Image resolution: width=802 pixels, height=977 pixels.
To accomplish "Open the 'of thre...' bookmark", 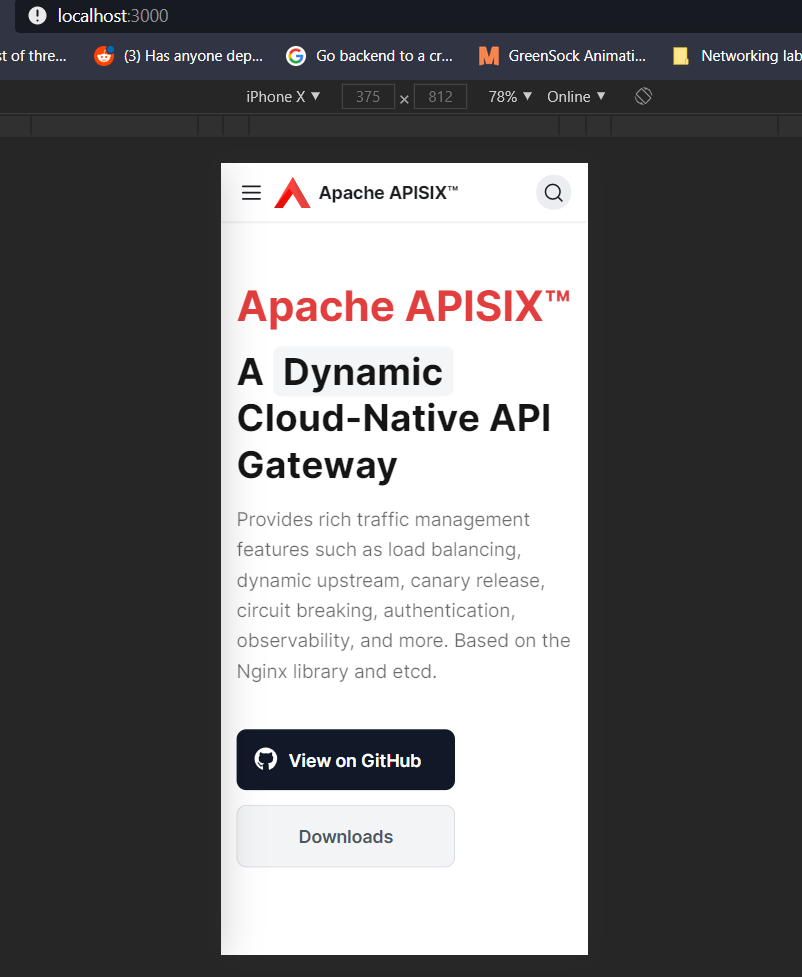I will (x=34, y=56).
